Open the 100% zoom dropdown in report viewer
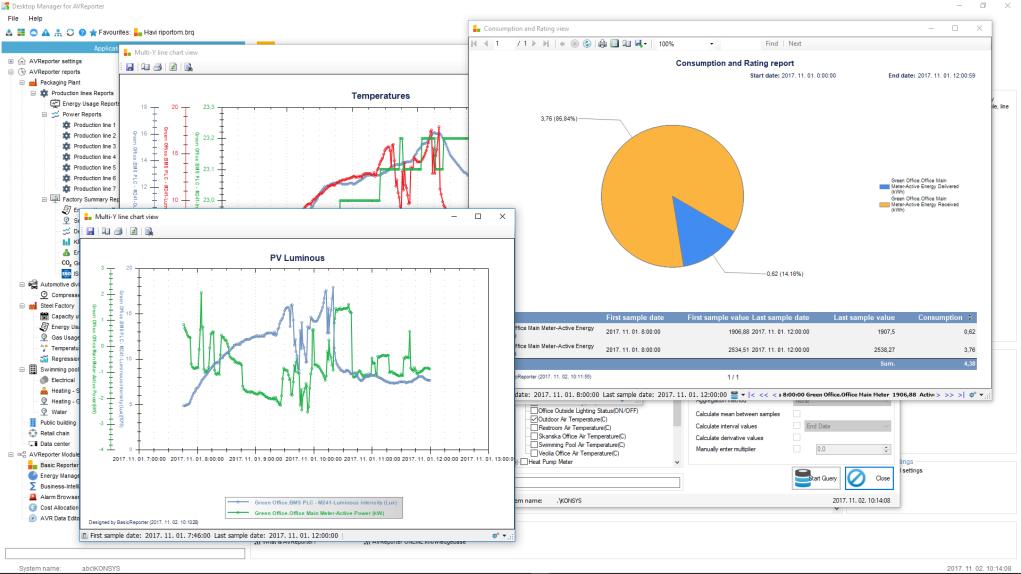Viewport: 1021px width, 574px height. point(711,44)
